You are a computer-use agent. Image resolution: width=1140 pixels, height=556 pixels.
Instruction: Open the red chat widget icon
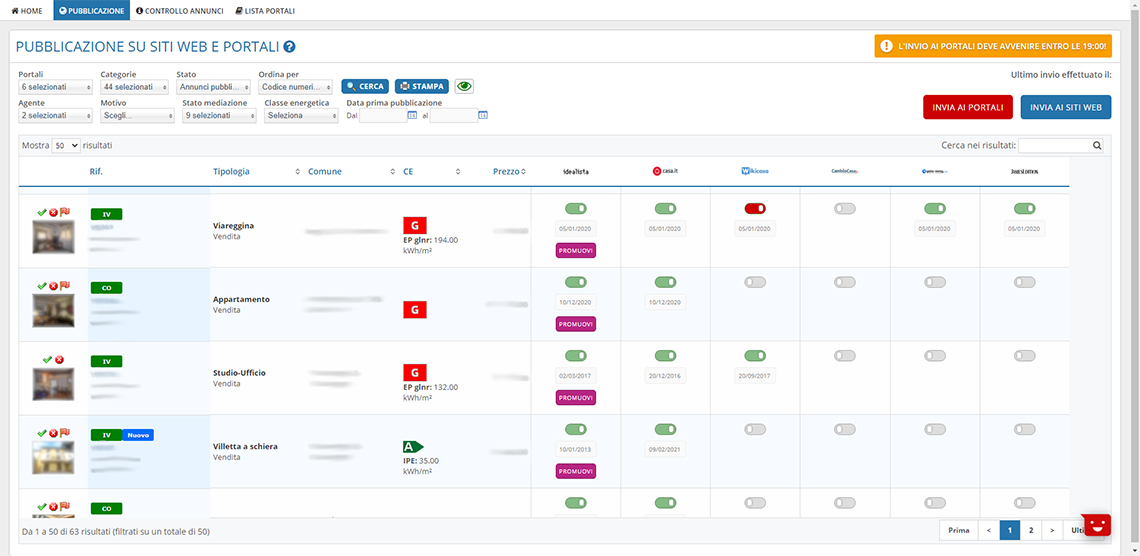pyautogui.click(x=1097, y=524)
